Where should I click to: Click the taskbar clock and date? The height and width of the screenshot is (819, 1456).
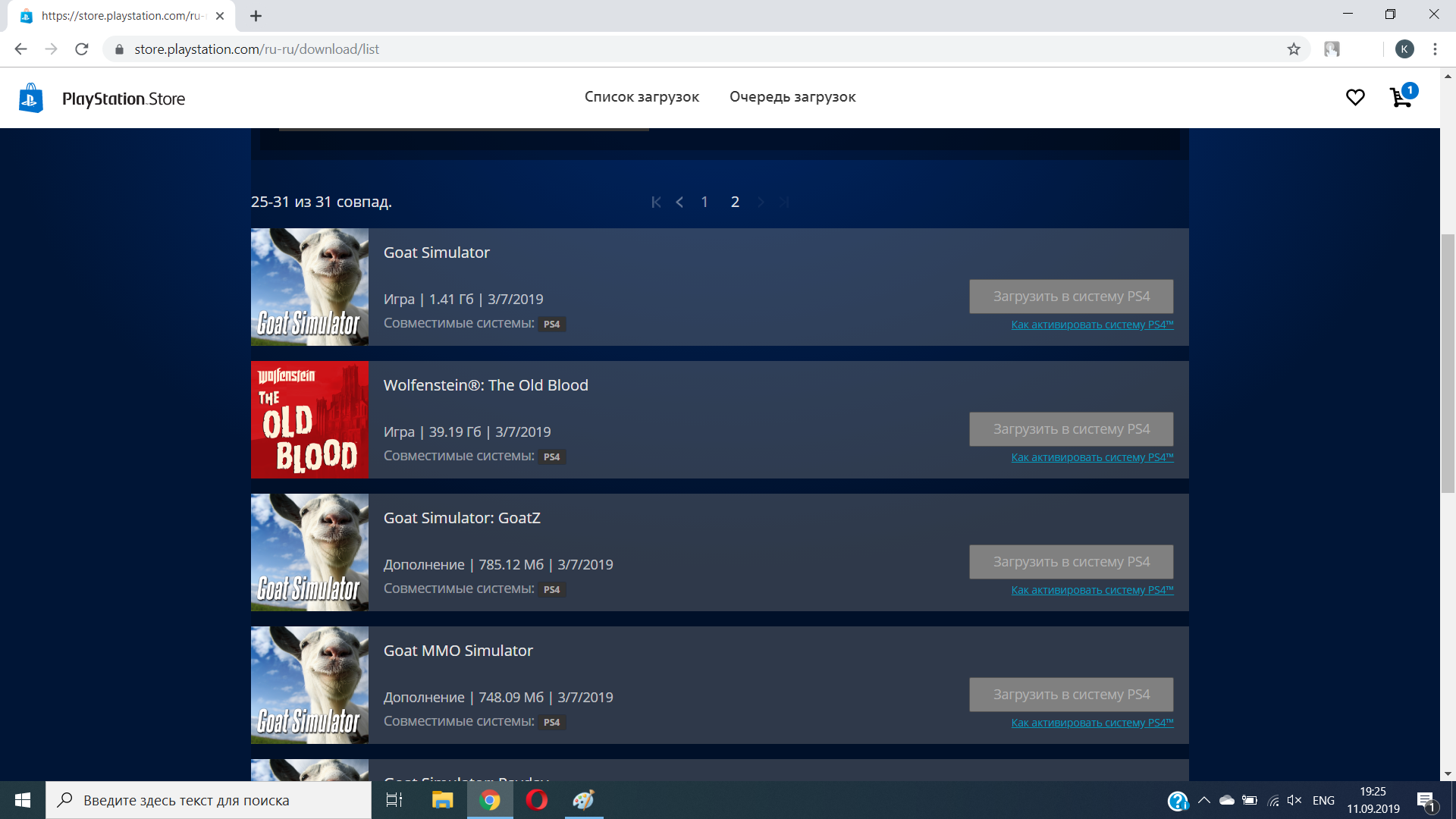[x=1373, y=800]
